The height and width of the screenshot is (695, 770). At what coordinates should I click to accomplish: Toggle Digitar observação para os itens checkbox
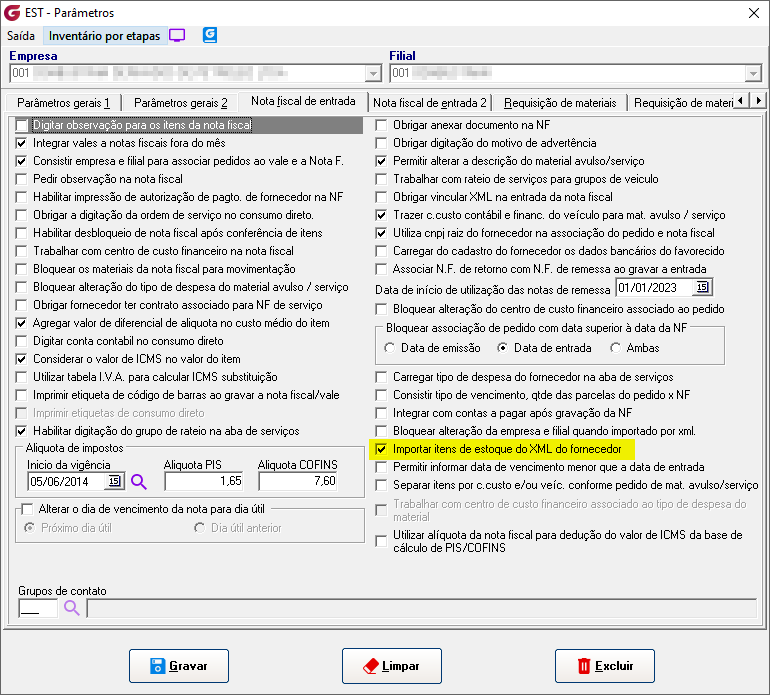pyautogui.click(x=21, y=125)
